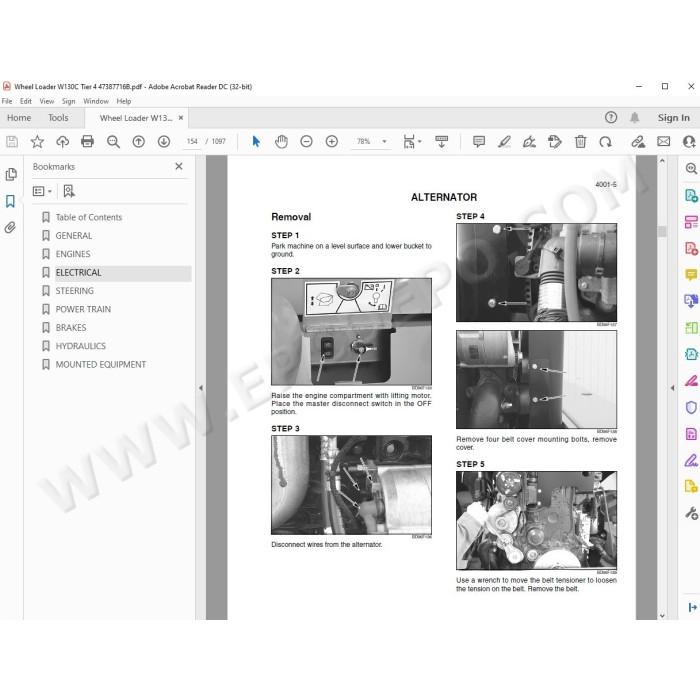The width and height of the screenshot is (700, 700).
Task: Open the Find text magnifier icon
Action: 113,142
